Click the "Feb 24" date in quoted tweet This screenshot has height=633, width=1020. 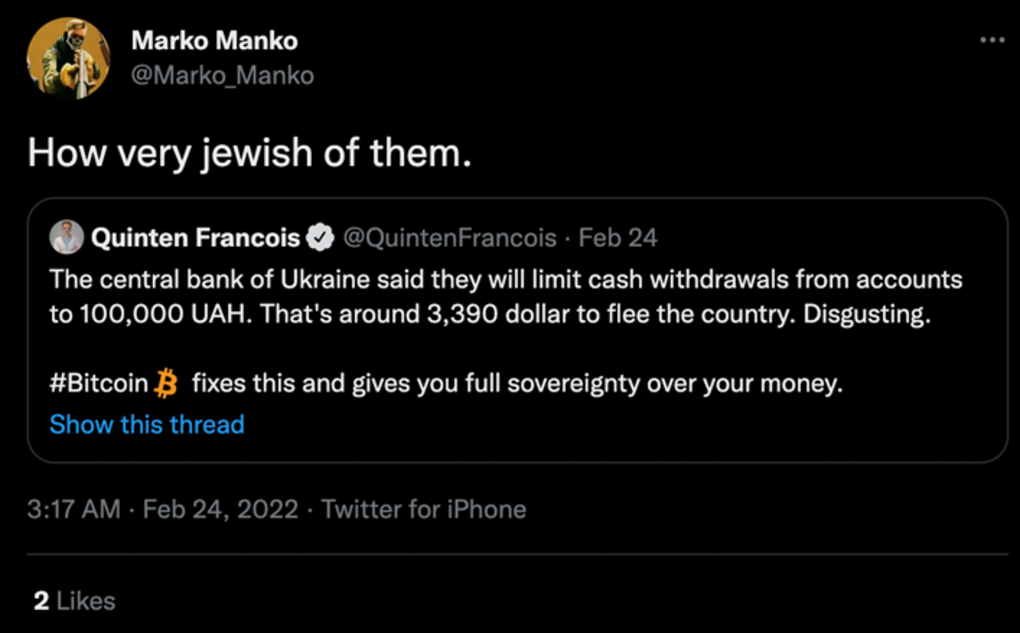tap(618, 238)
